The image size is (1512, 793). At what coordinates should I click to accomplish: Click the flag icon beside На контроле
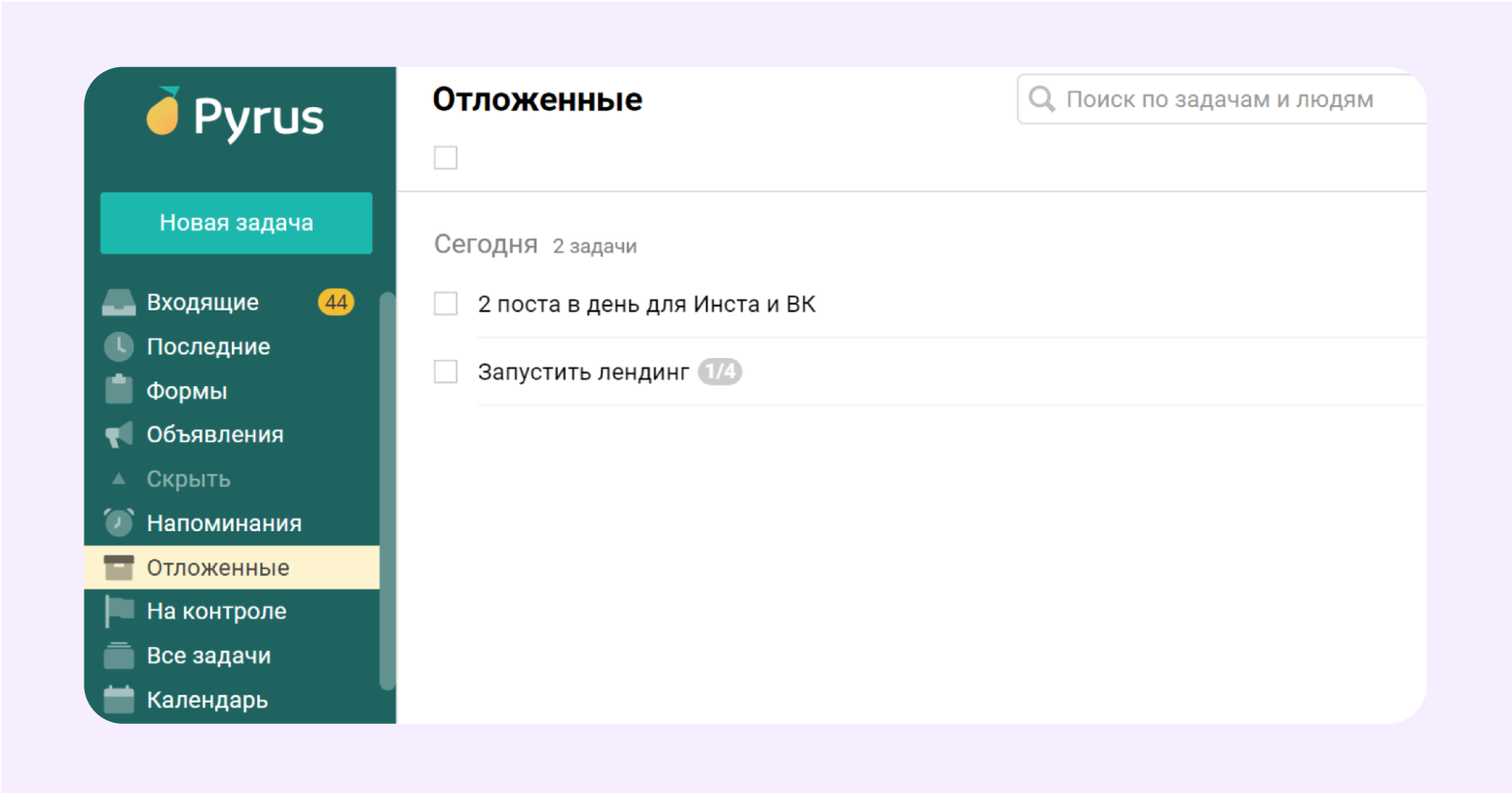tap(119, 611)
